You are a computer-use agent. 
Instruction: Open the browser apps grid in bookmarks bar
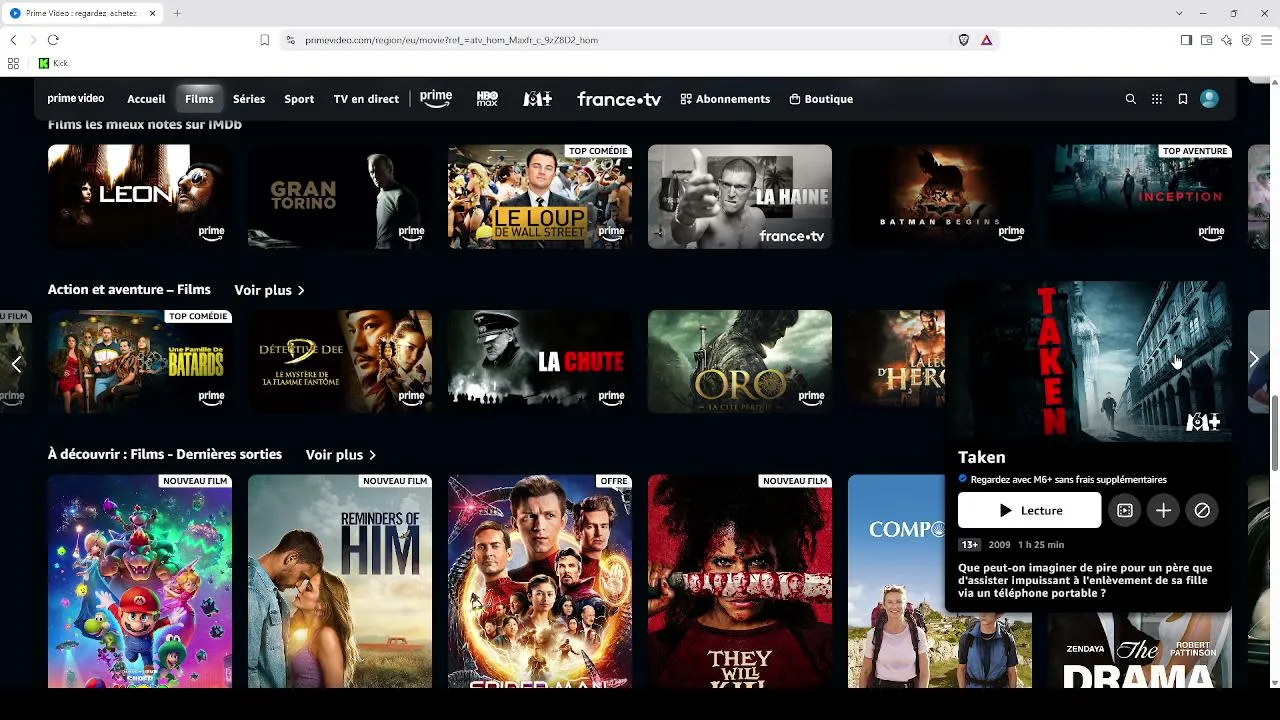click(x=13, y=63)
